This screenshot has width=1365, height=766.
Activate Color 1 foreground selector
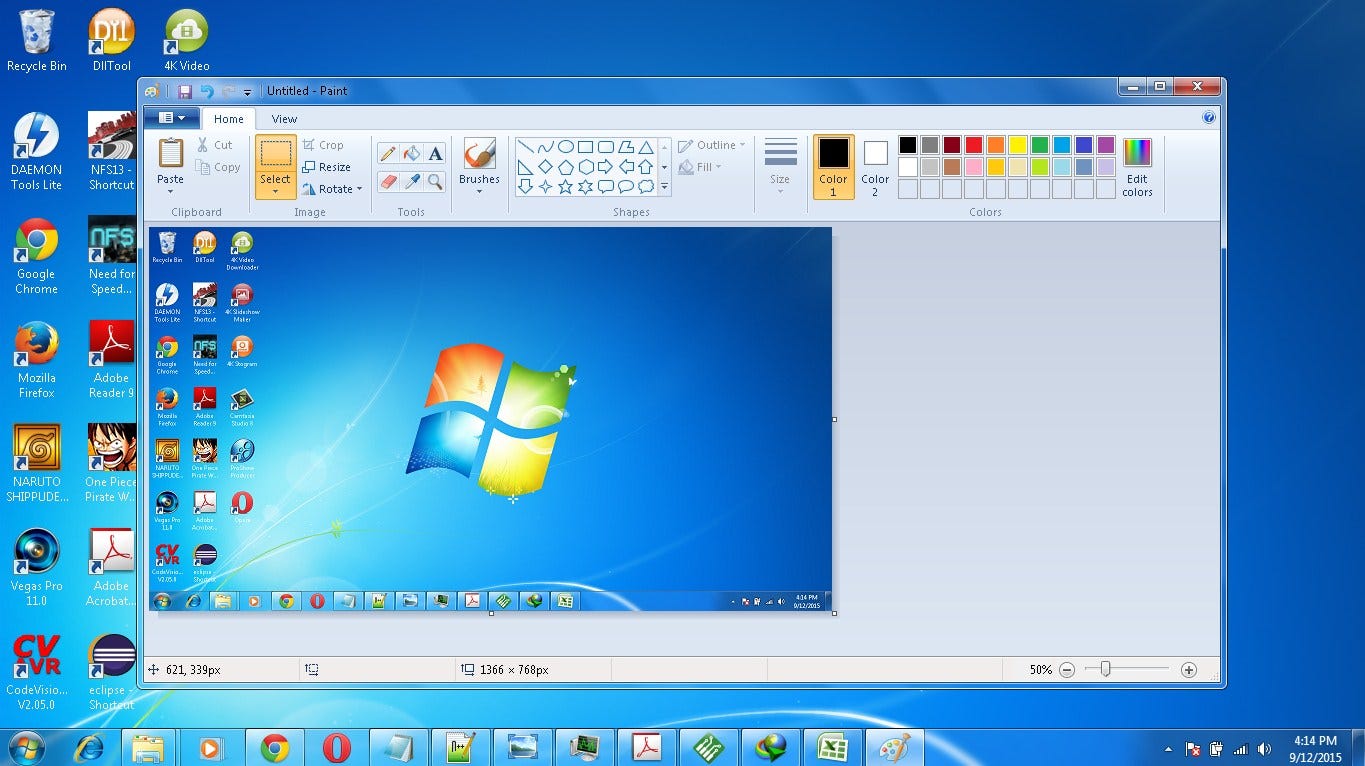coord(833,167)
